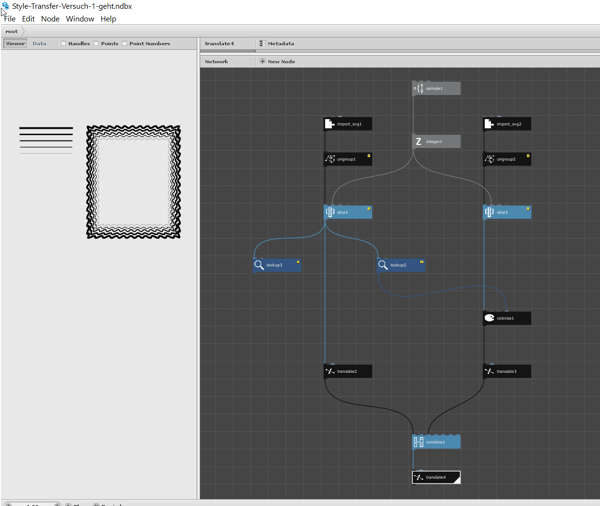Click the wavy frame in the viewer
This screenshot has height=506, width=600.
pyautogui.click(x=134, y=182)
